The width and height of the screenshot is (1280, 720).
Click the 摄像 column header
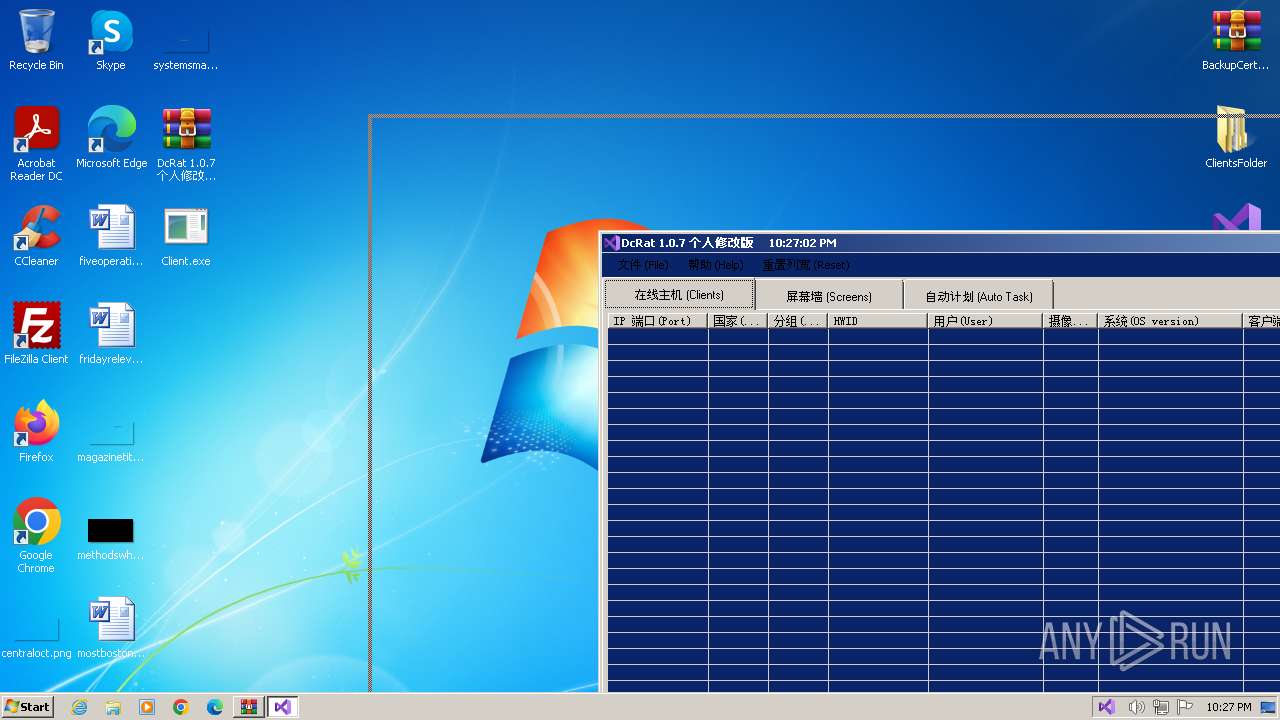(1070, 321)
